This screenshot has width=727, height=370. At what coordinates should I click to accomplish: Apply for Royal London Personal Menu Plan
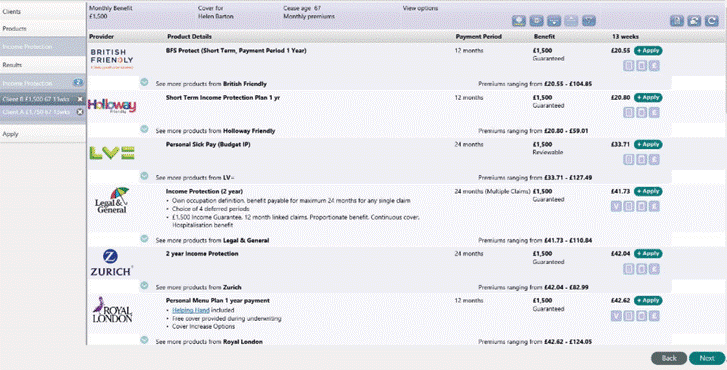point(648,300)
